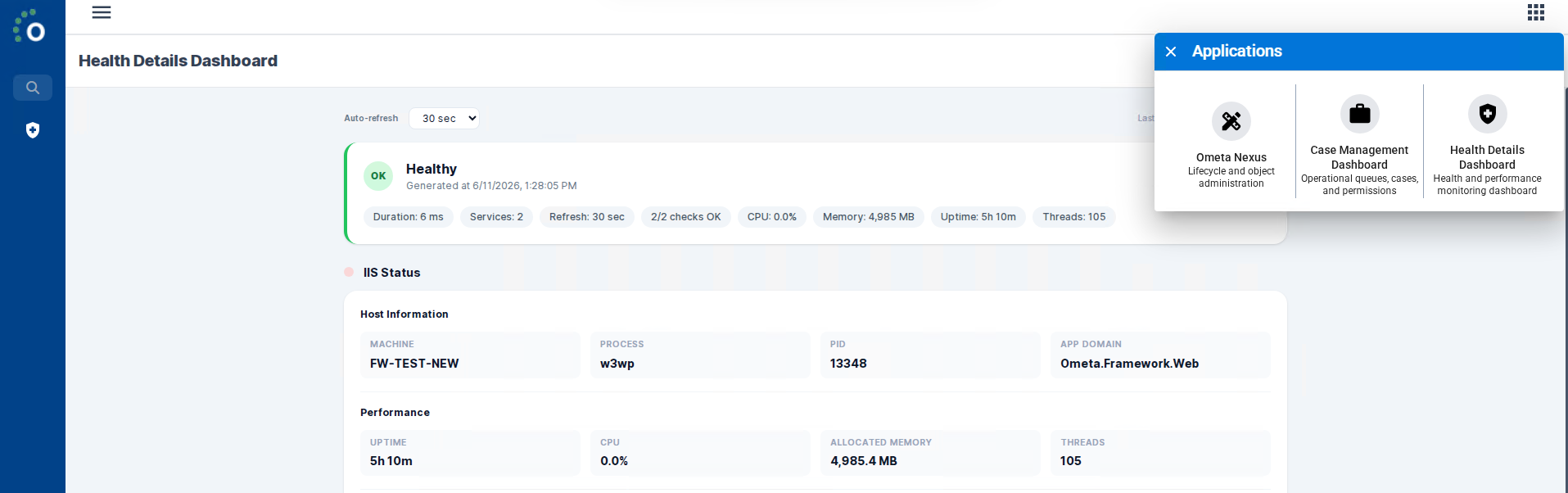Click the IIS Status section heading

(392, 273)
